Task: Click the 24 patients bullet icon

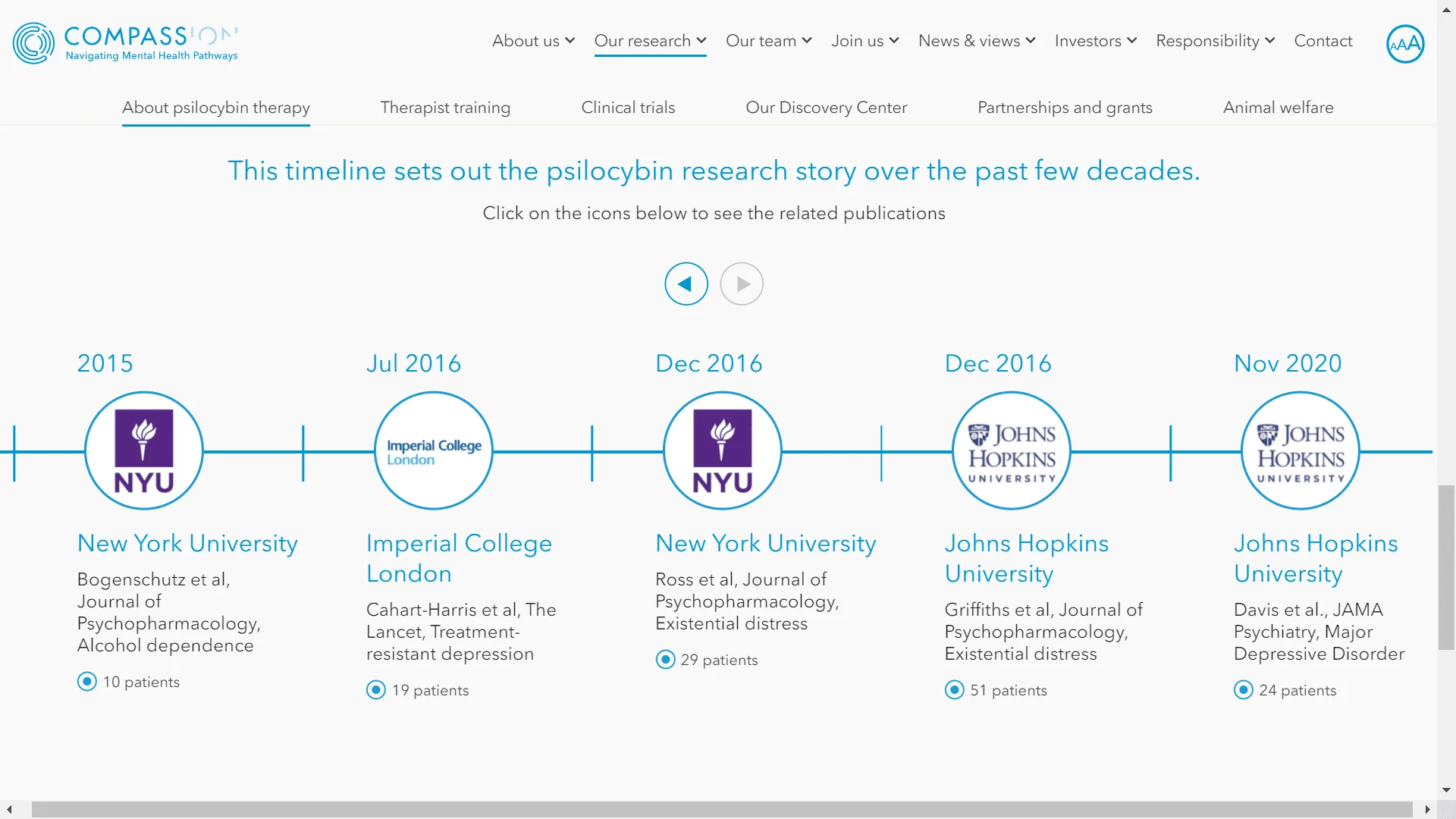Action: [x=1244, y=689]
